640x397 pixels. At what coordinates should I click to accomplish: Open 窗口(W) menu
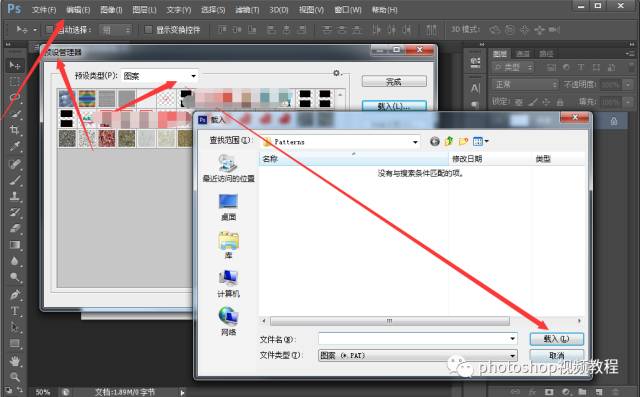tap(348, 10)
